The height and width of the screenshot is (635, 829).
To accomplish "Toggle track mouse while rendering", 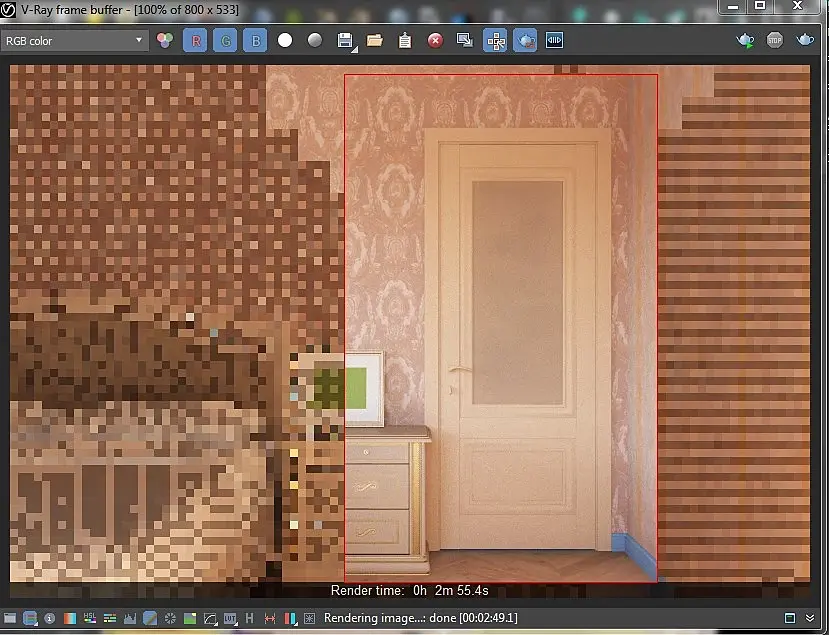I will click(495, 40).
